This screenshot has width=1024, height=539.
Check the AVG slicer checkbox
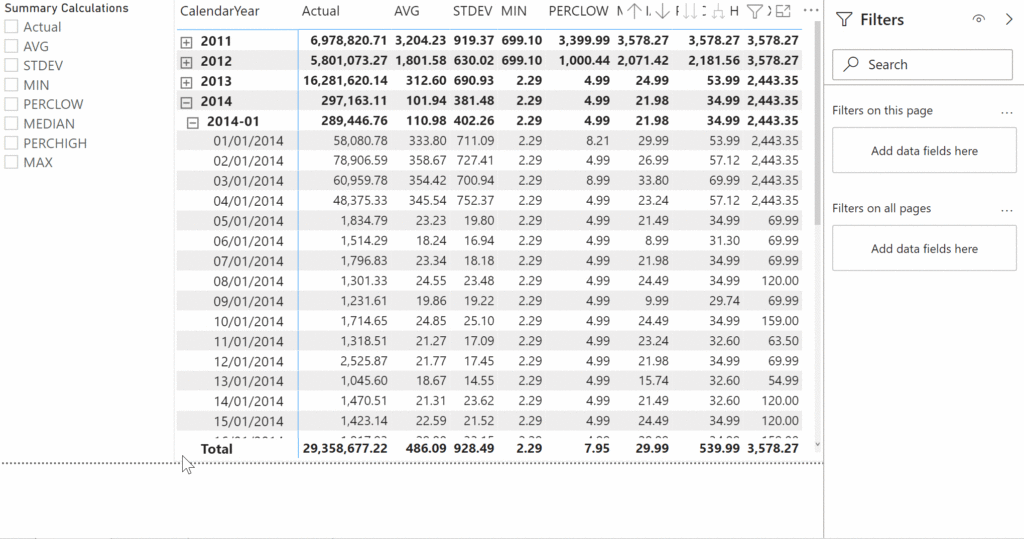[11, 46]
